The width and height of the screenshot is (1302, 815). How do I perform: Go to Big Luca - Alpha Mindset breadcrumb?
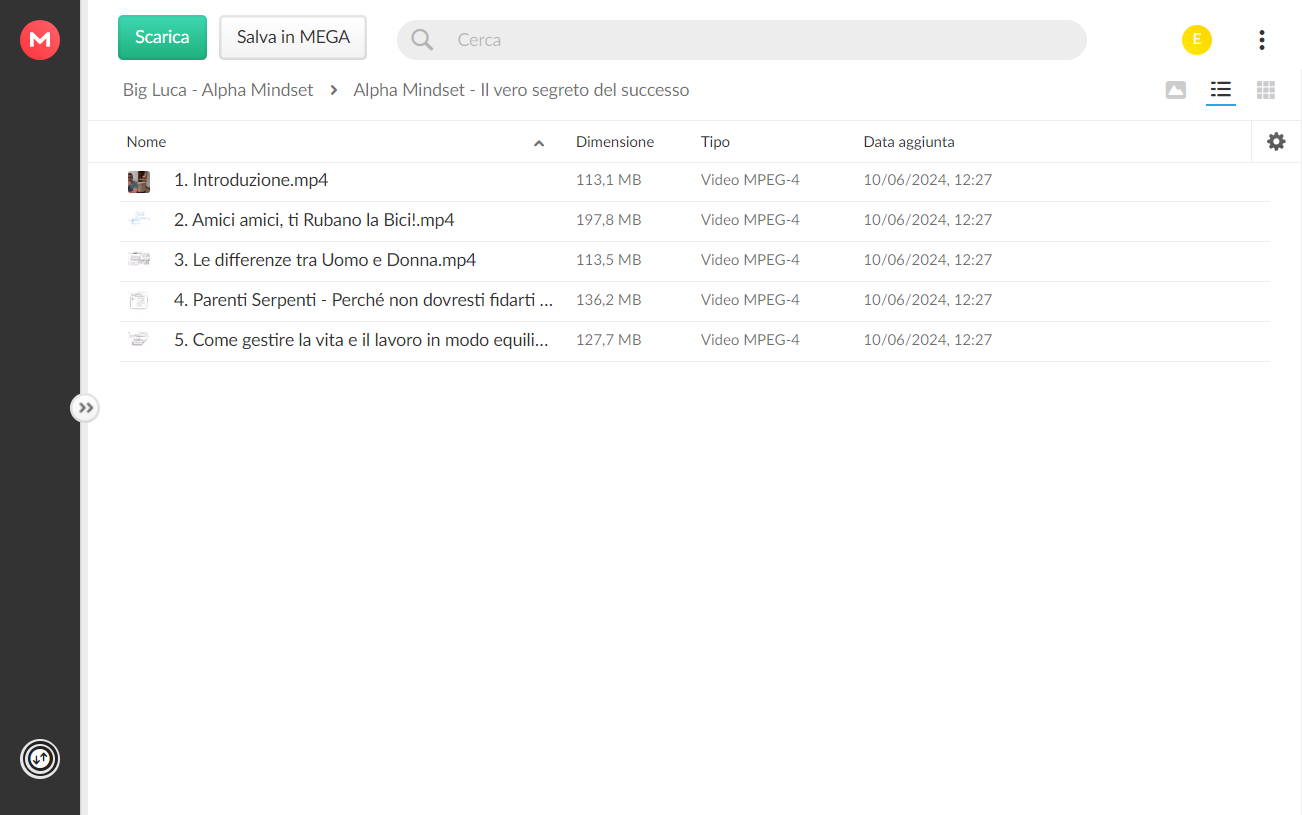pyautogui.click(x=218, y=90)
